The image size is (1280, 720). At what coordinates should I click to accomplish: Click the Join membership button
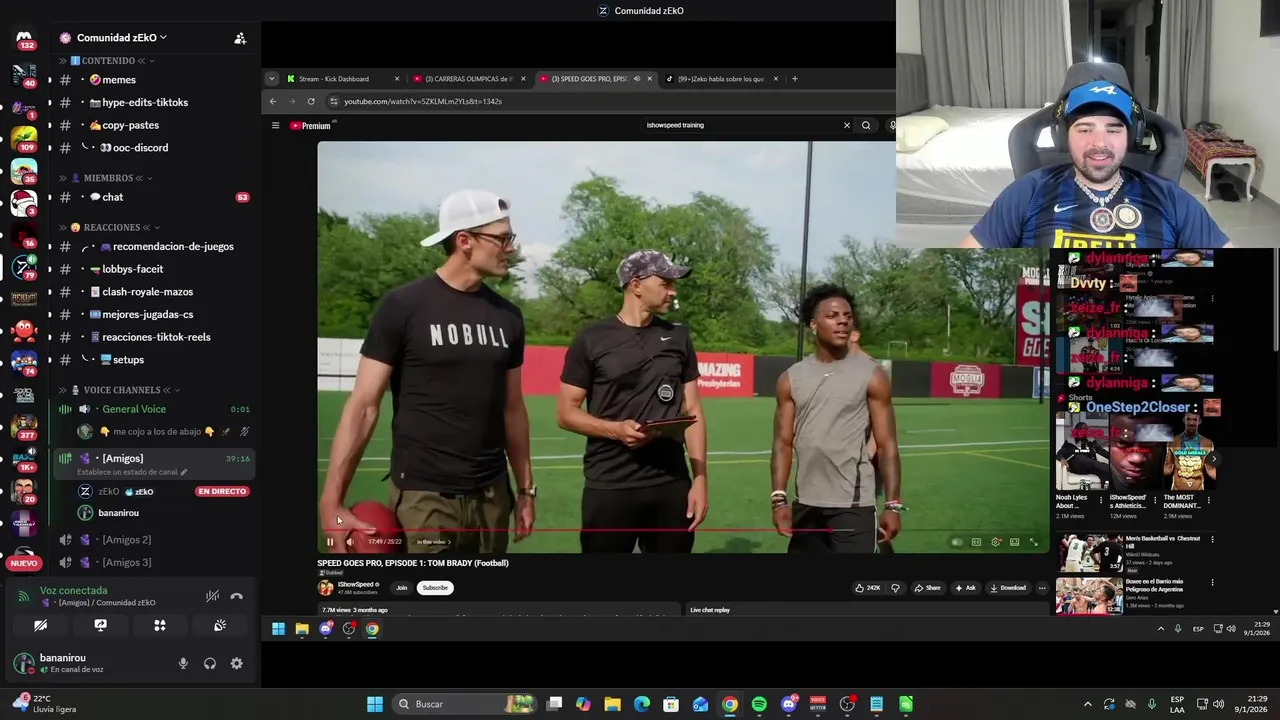tap(401, 588)
